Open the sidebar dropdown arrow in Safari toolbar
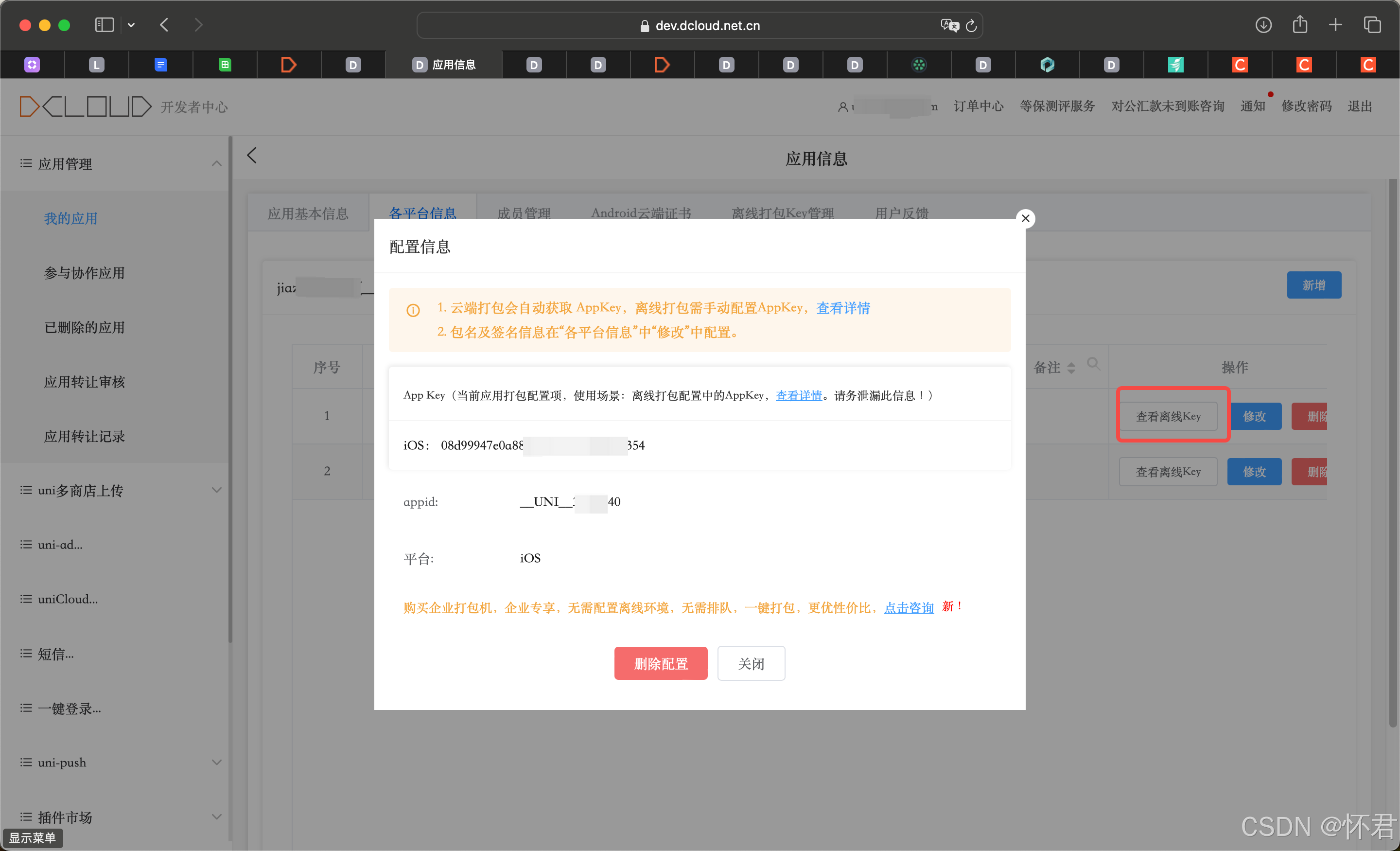The height and width of the screenshot is (851, 1400). [131, 25]
